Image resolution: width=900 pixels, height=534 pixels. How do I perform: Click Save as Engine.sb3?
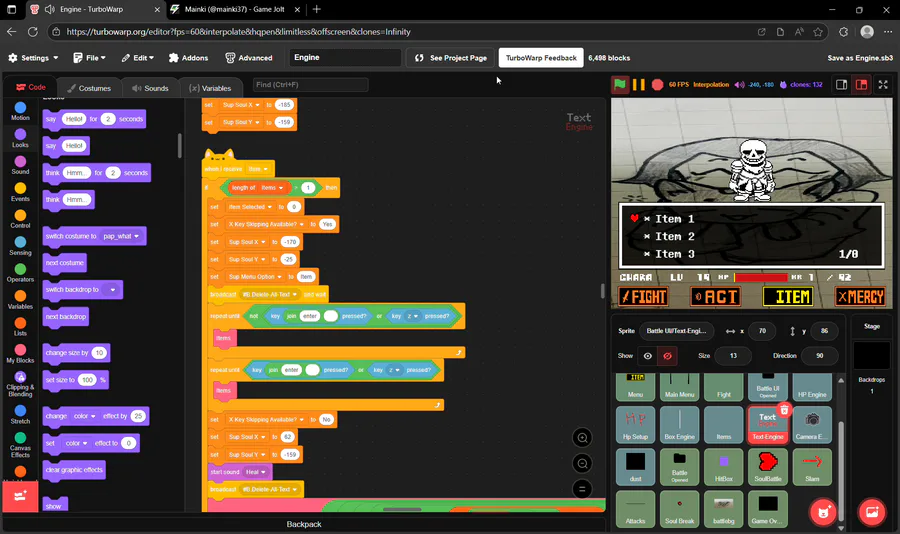coord(860,57)
